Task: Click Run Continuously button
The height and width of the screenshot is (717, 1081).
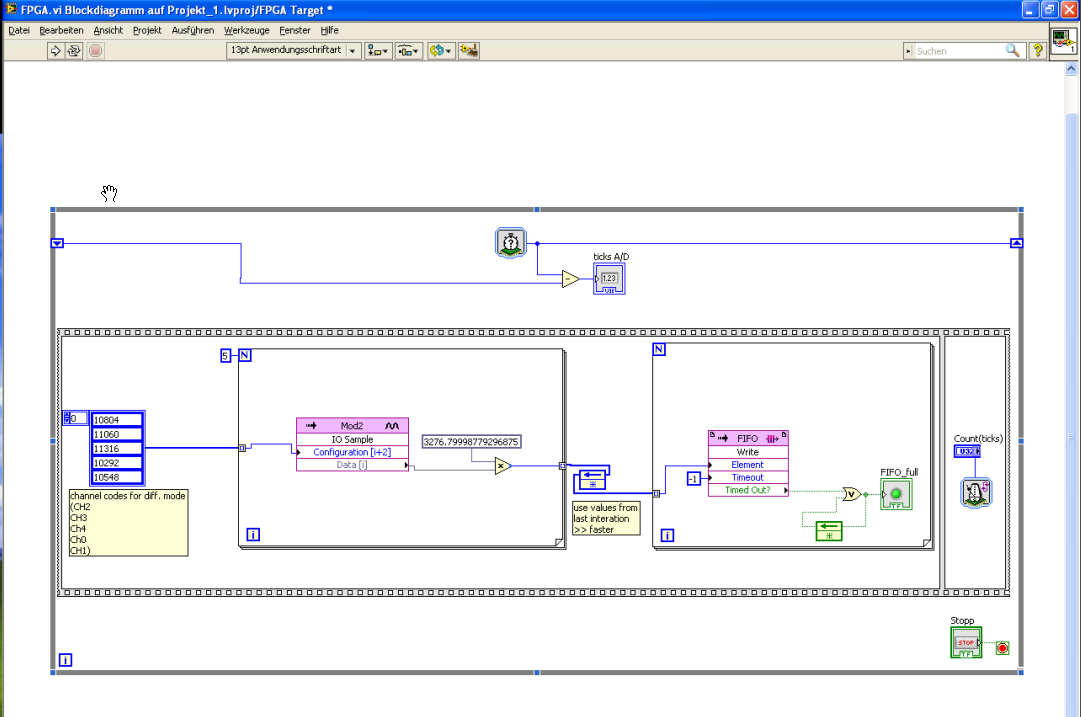Action: 74,50
